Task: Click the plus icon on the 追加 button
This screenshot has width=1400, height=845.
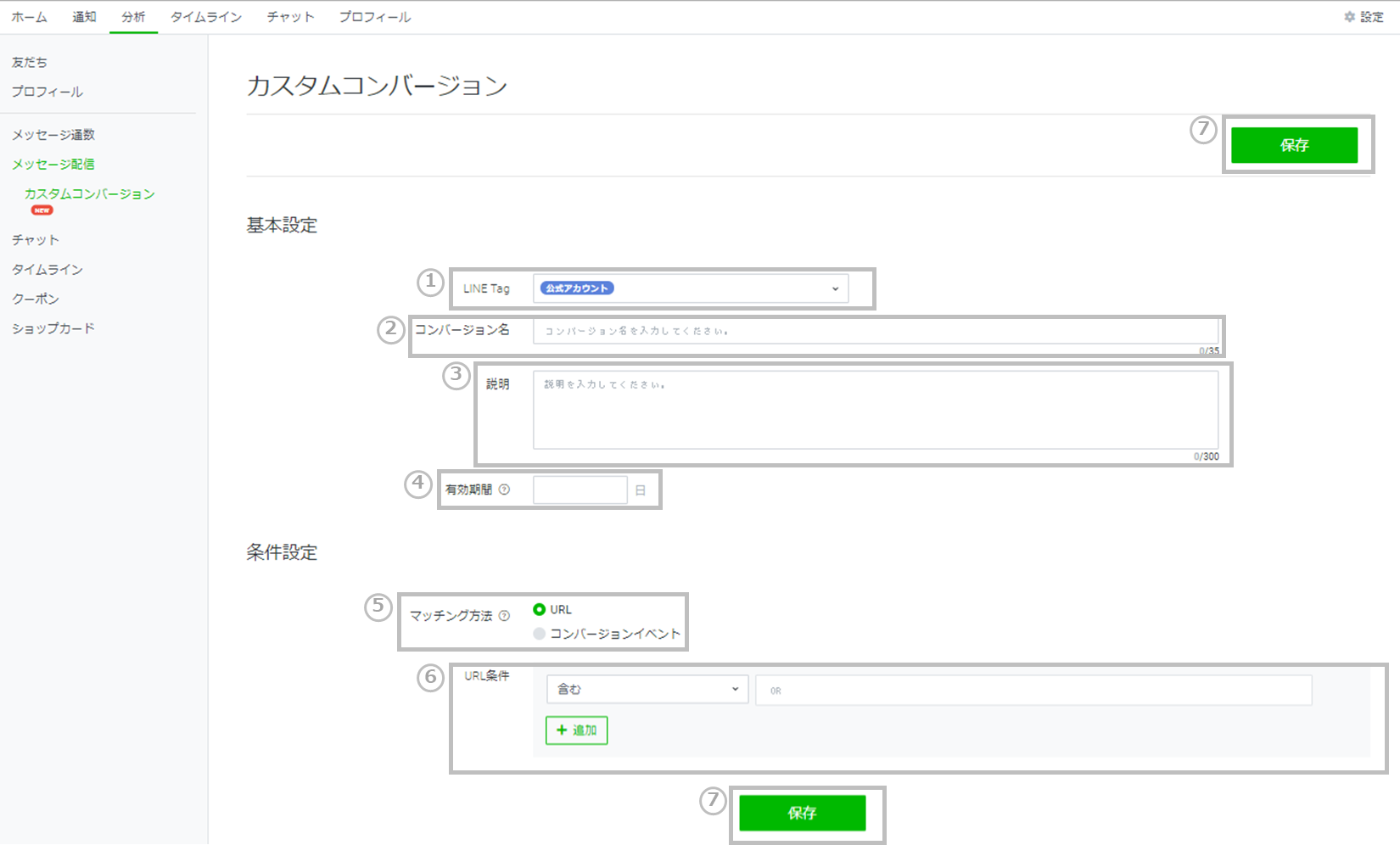Action: 562,730
